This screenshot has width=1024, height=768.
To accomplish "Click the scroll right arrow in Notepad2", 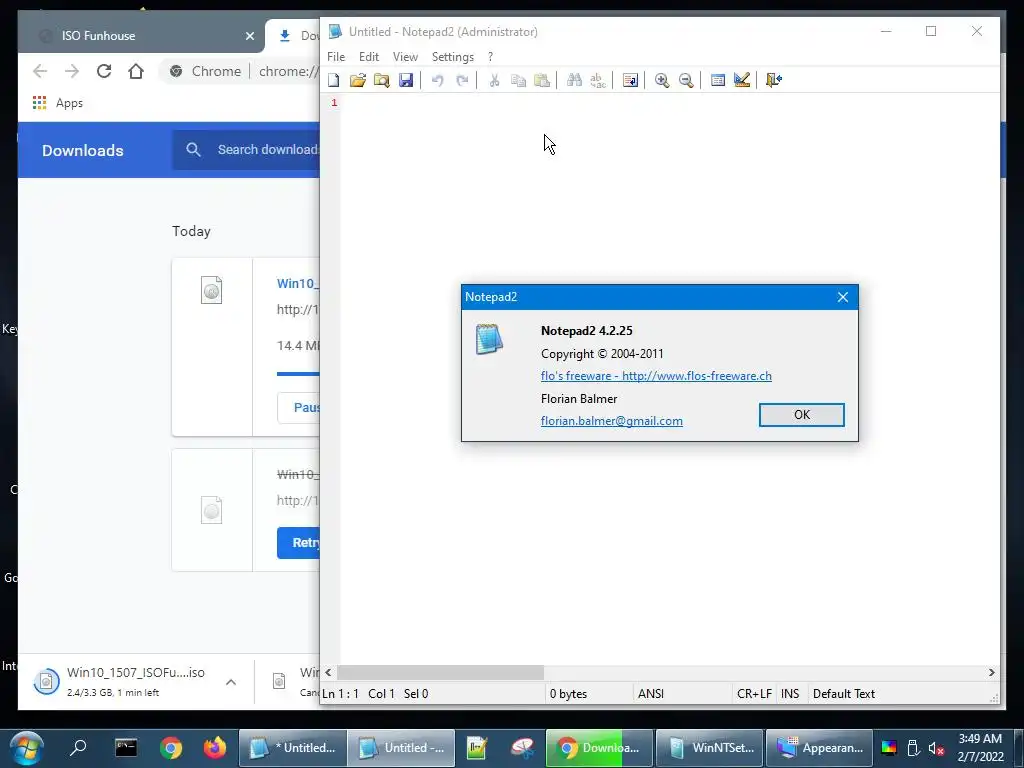I will 991,672.
